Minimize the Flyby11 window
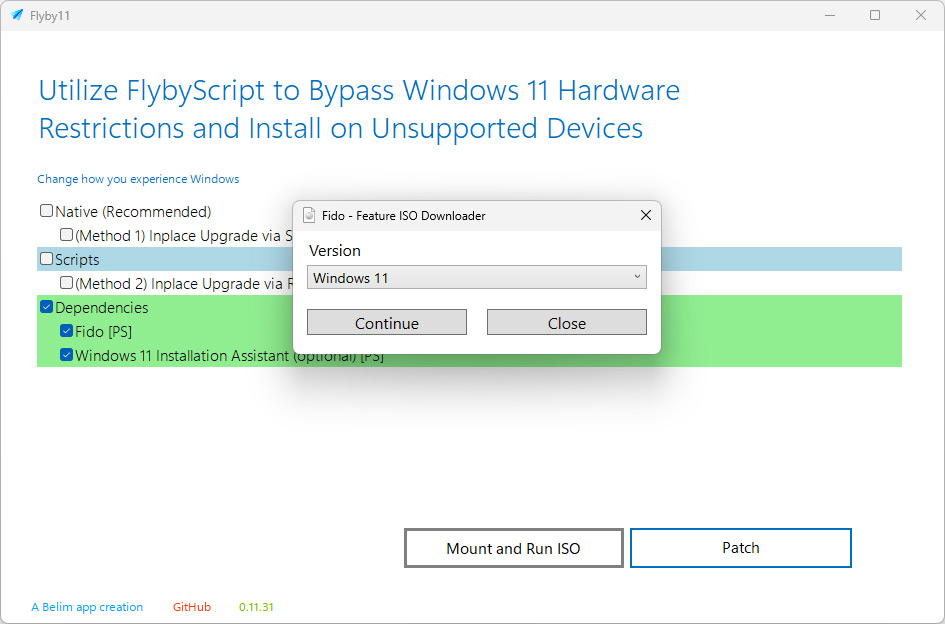945x624 pixels. point(830,15)
